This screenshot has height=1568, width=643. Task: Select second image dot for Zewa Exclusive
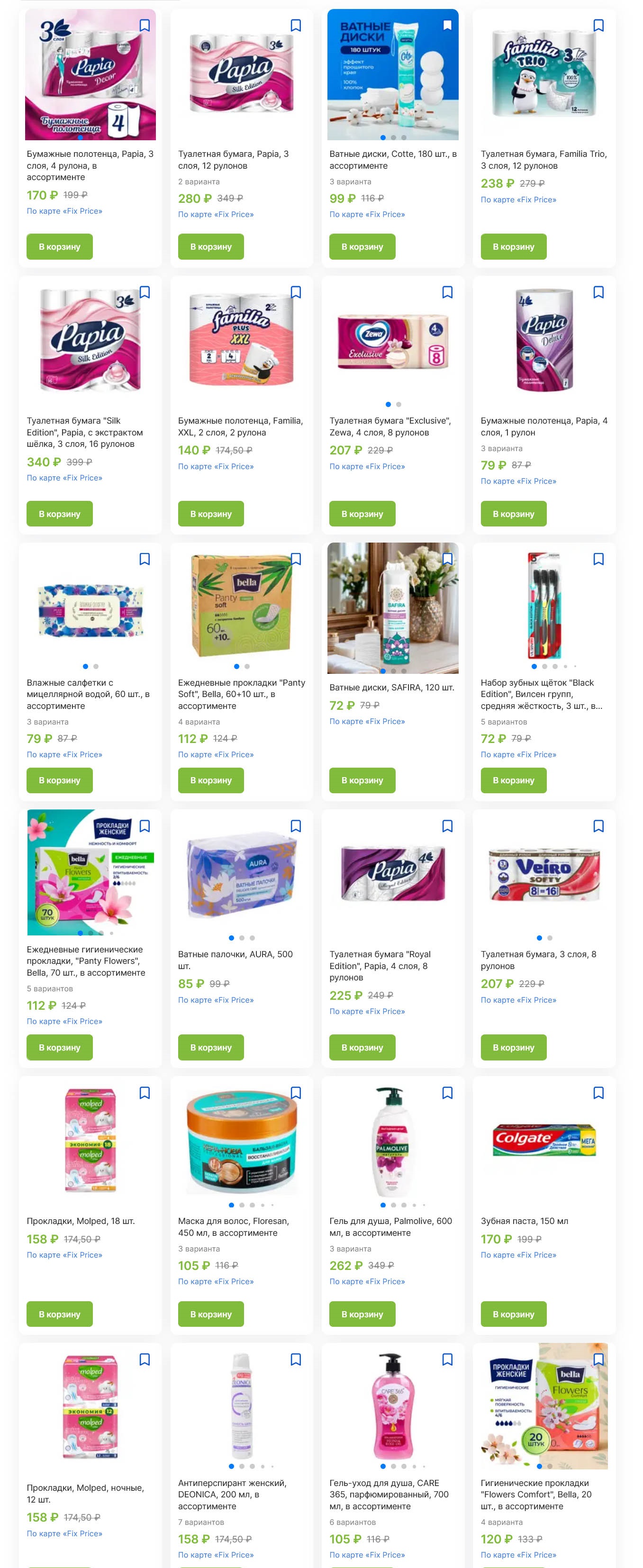(x=399, y=404)
